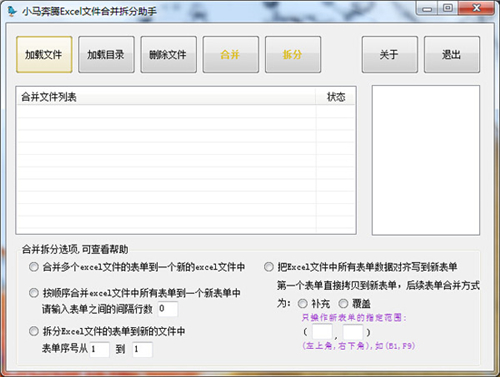
Task: Click the application icon in title bar
Action: click(x=12, y=11)
